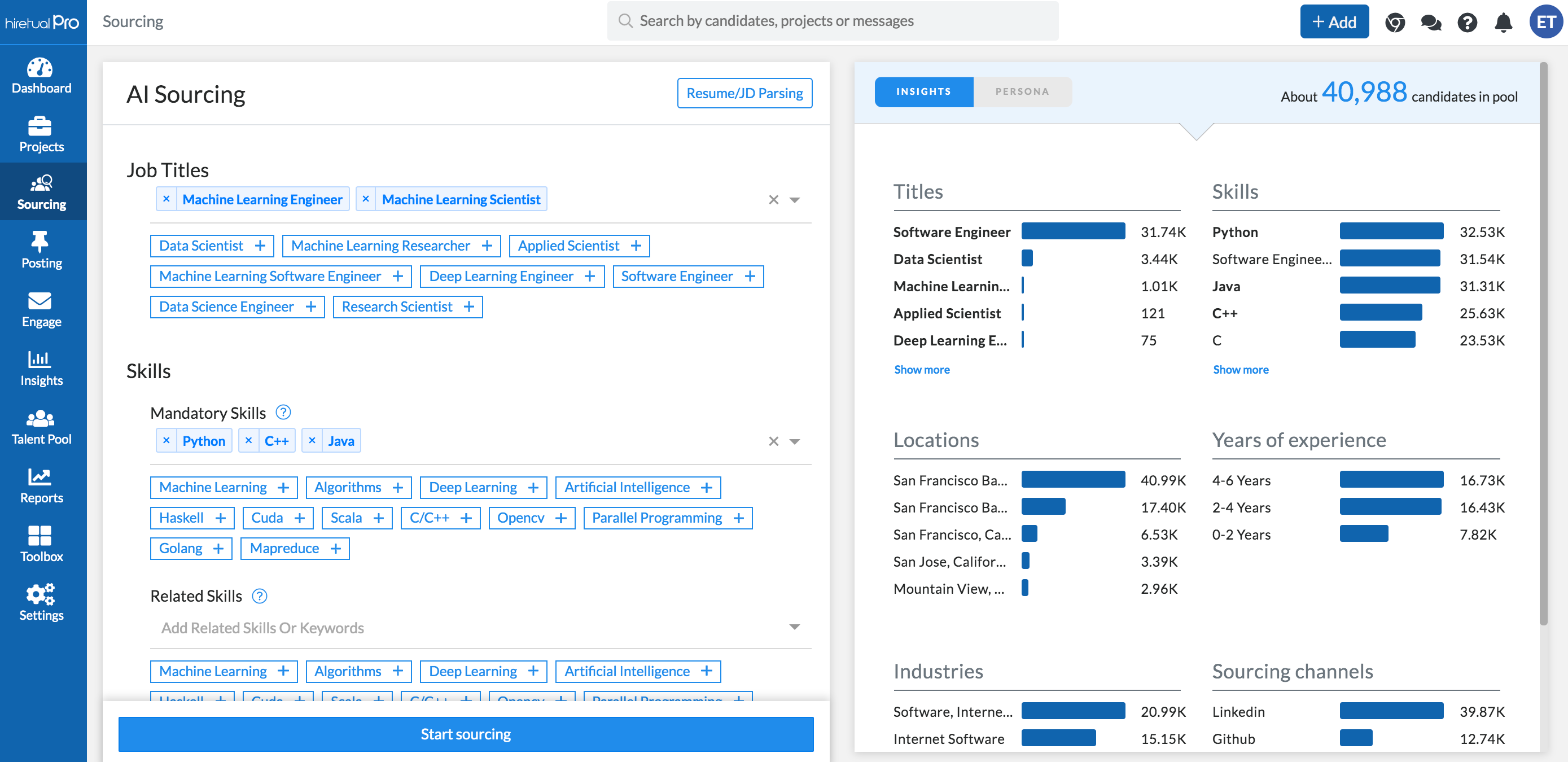Switch to the INSIGHTS tab
Image resolution: width=1568 pixels, height=762 pixels.
pos(923,91)
